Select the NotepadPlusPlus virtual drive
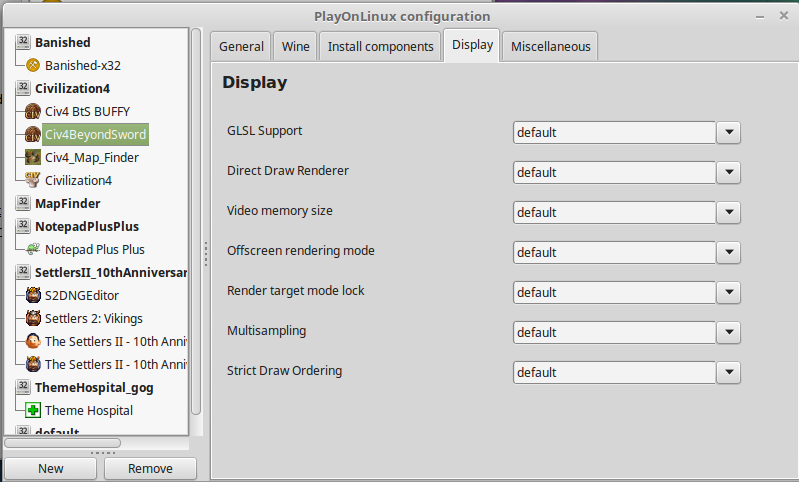Image resolution: width=799 pixels, height=482 pixels. (87, 226)
